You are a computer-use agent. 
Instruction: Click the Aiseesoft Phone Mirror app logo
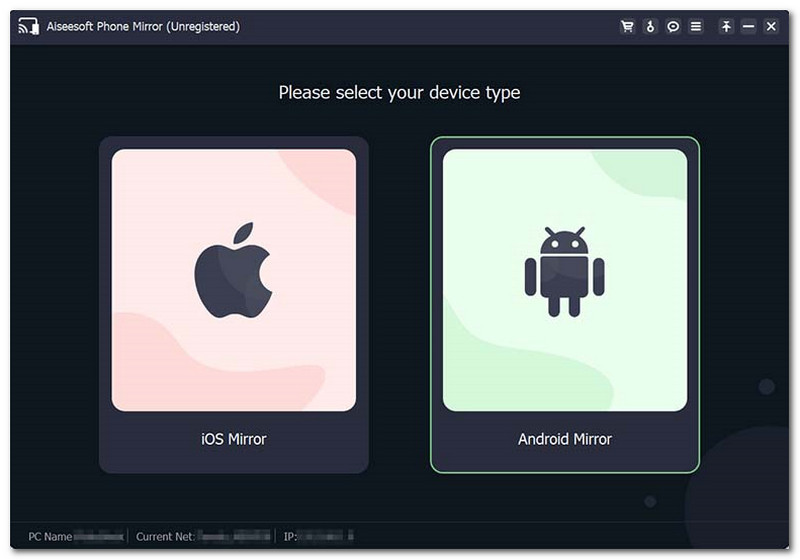[x=29, y=26]
